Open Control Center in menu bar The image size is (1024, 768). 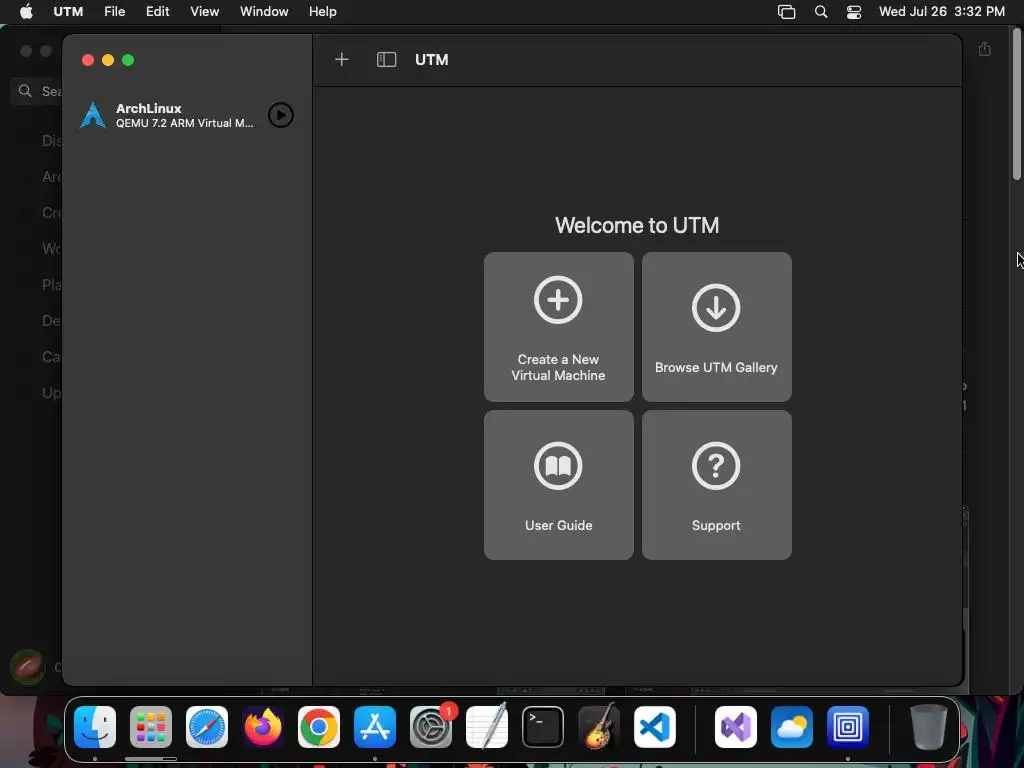point(854,12)
